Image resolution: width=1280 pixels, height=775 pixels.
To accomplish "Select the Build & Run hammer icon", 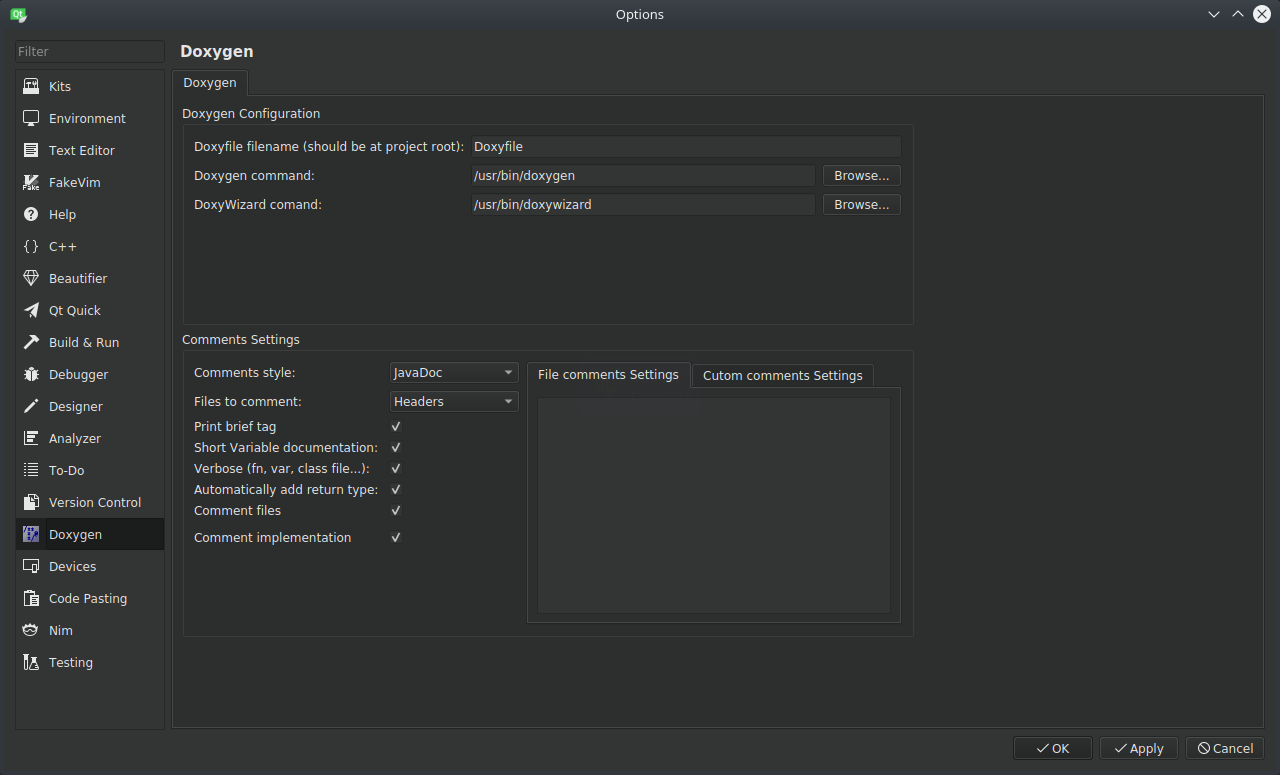I will pyautogui.click(x=31, y=343).
